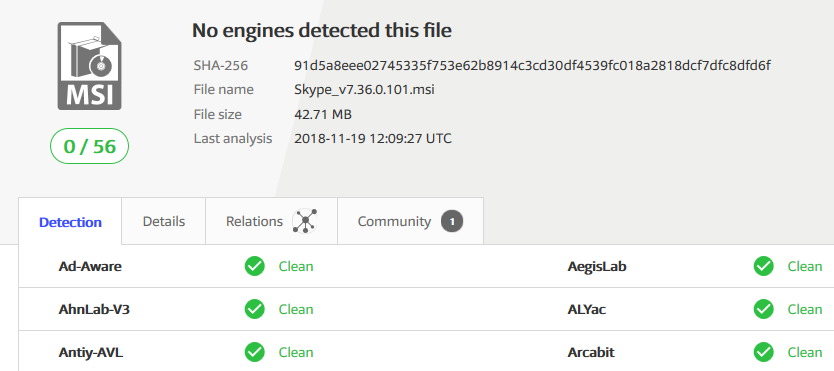The width and height of the screenshot is (834, 371).
Task: Click the Skype_v7.36.0.101.msi file name
Action: 364,90
